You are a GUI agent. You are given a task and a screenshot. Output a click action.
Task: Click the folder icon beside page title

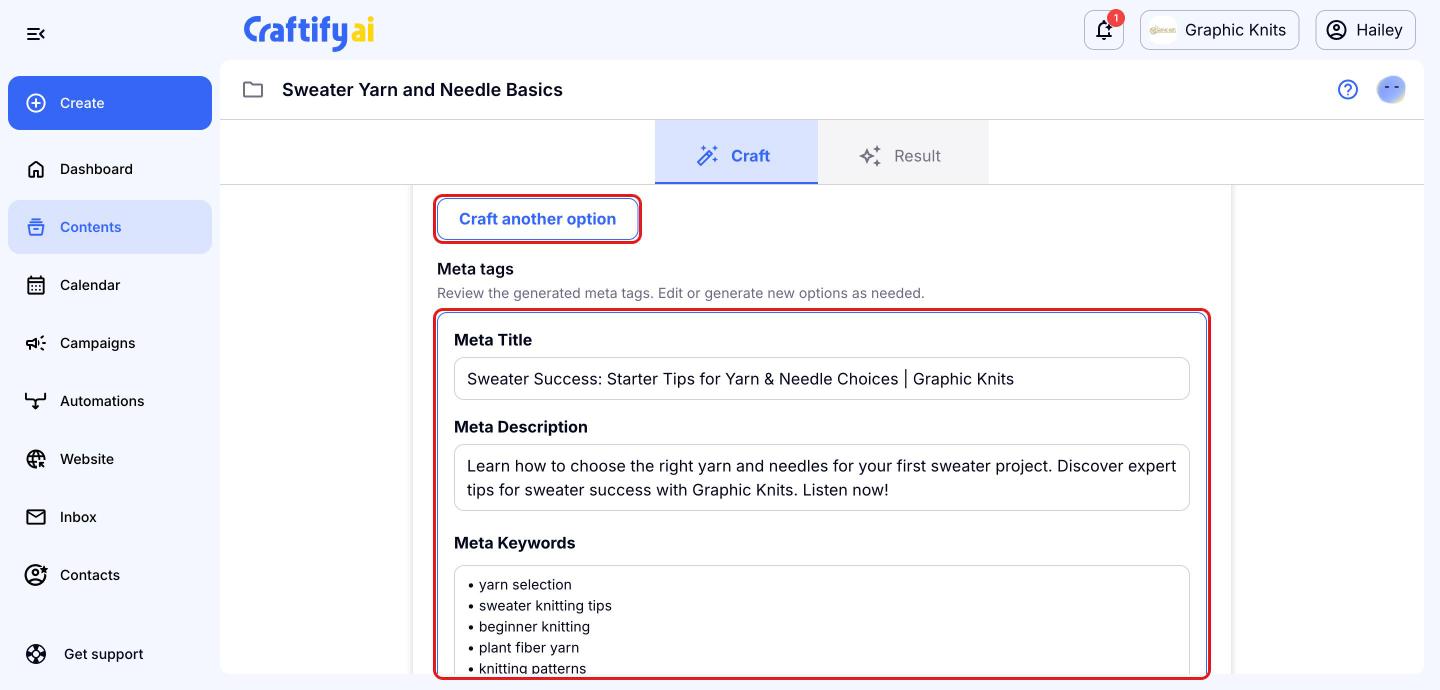253,90
